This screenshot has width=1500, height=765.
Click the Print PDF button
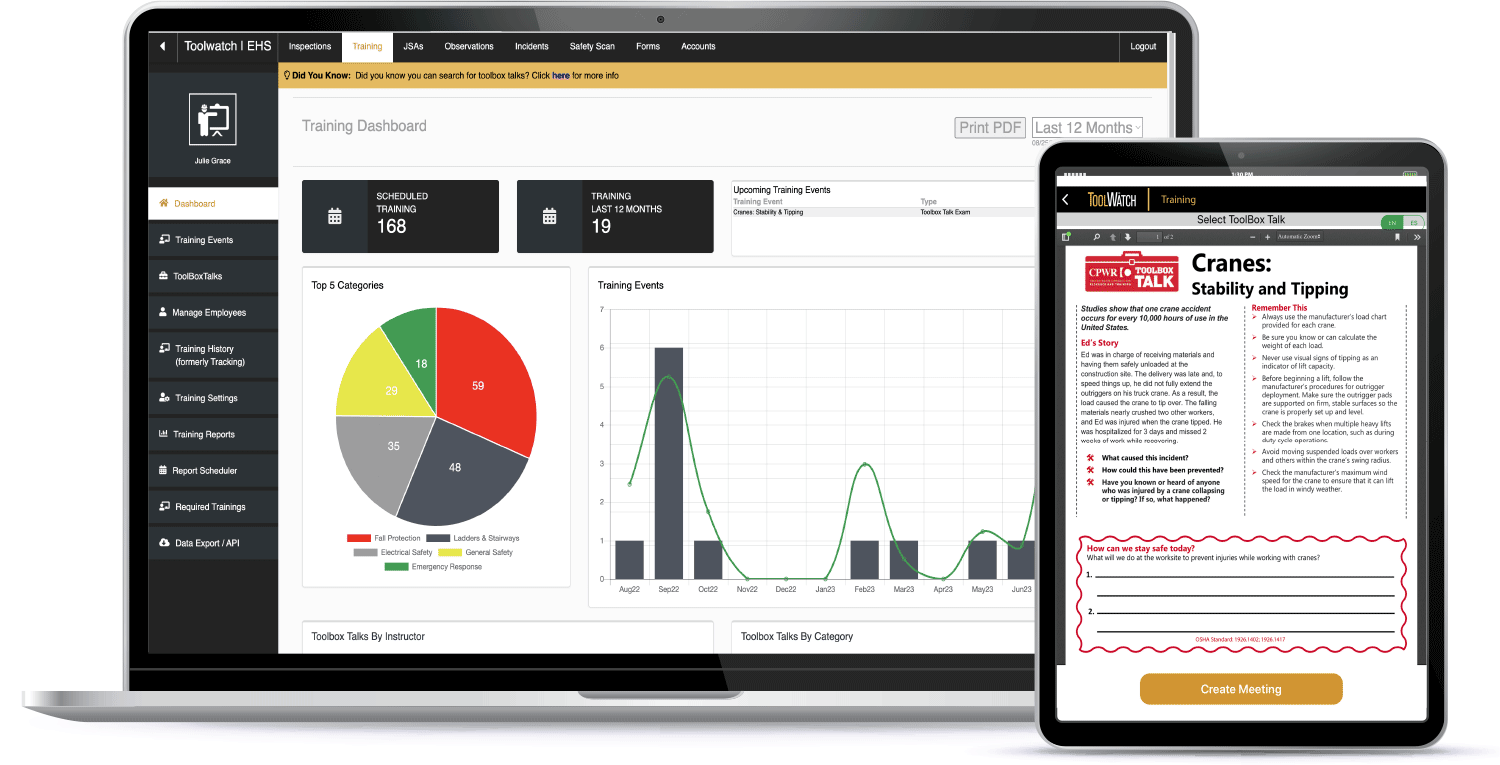click(990, 127)
